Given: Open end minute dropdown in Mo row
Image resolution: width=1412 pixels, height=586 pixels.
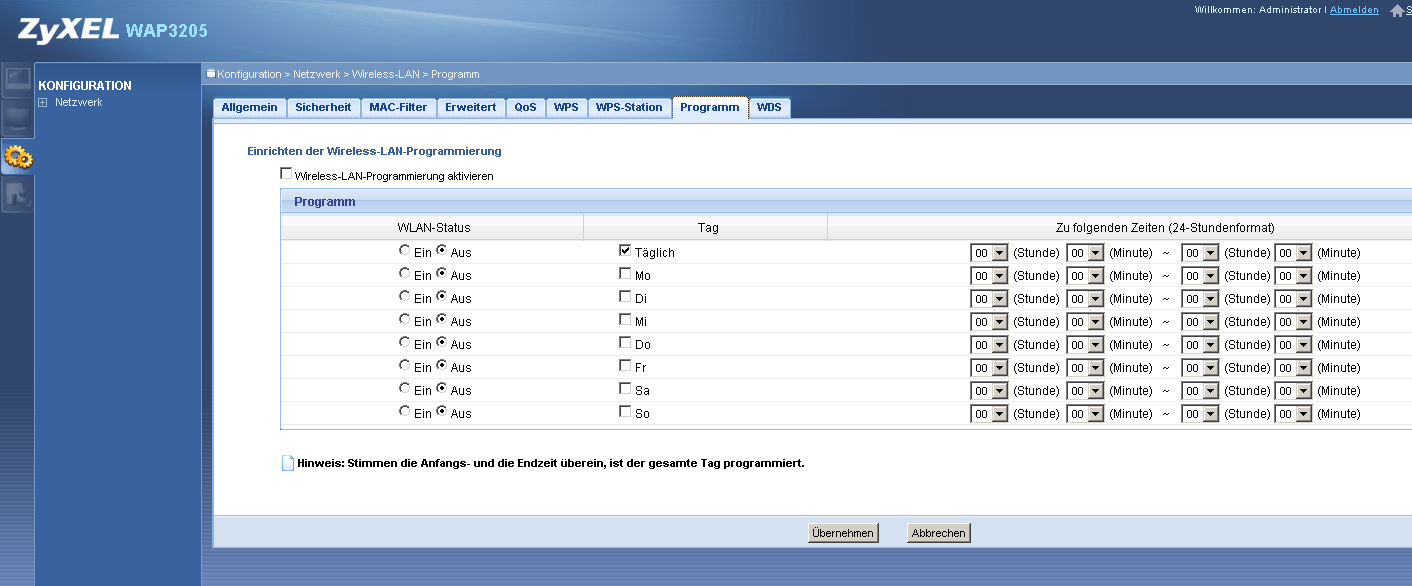Looking at the screenshot, I should pos(1293,276).
